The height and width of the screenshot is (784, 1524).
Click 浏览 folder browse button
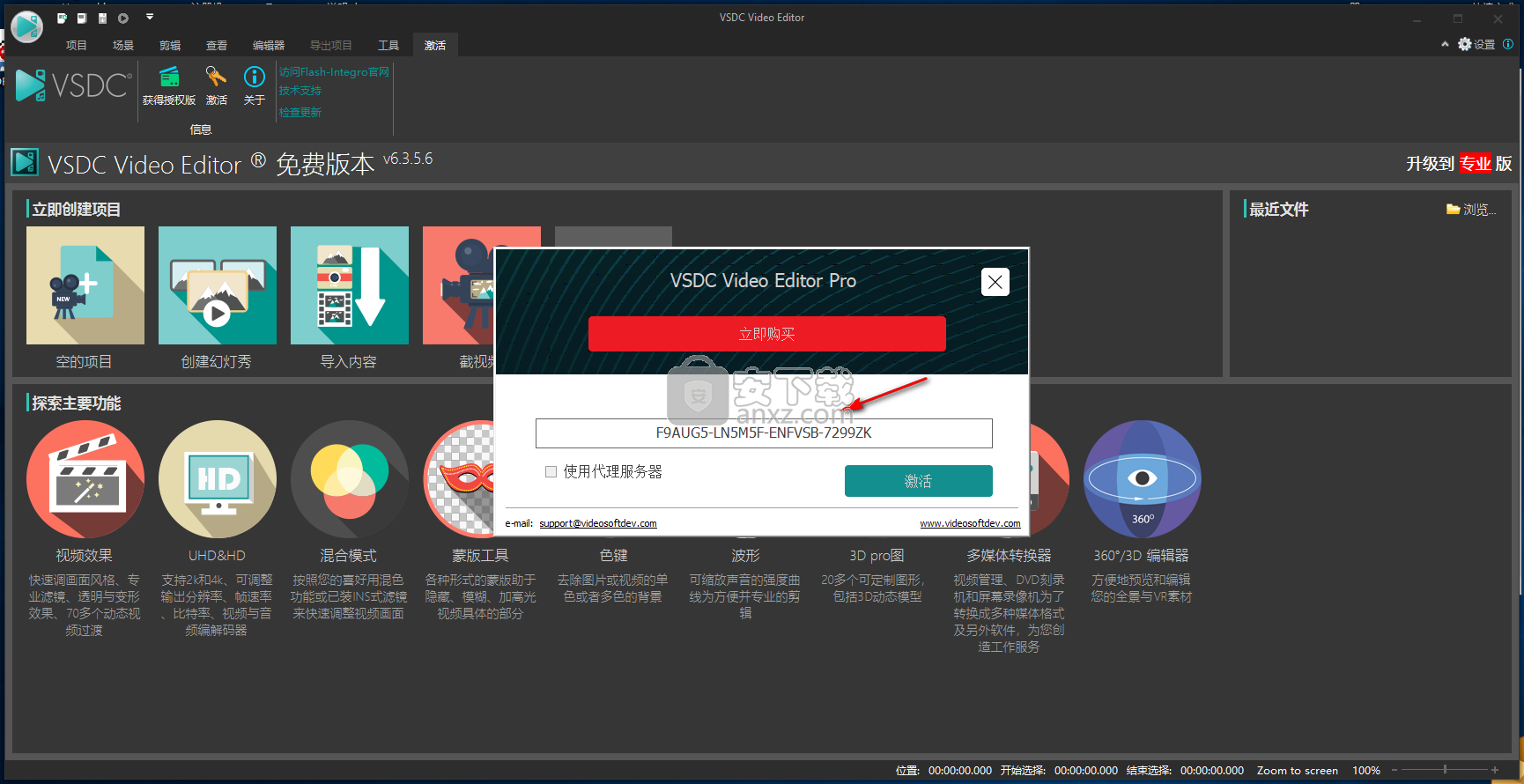1471,210
